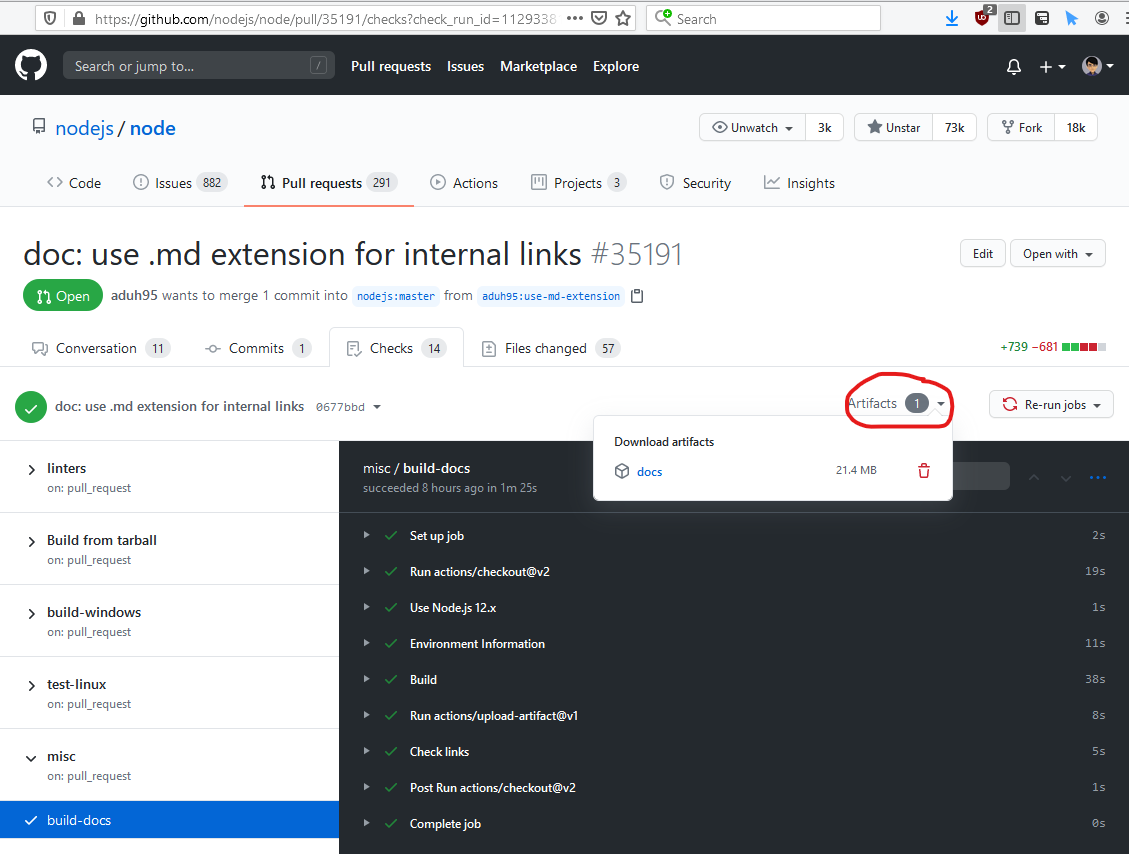
Task: Open the Artifacts dropdown
Action: (897, 403)
